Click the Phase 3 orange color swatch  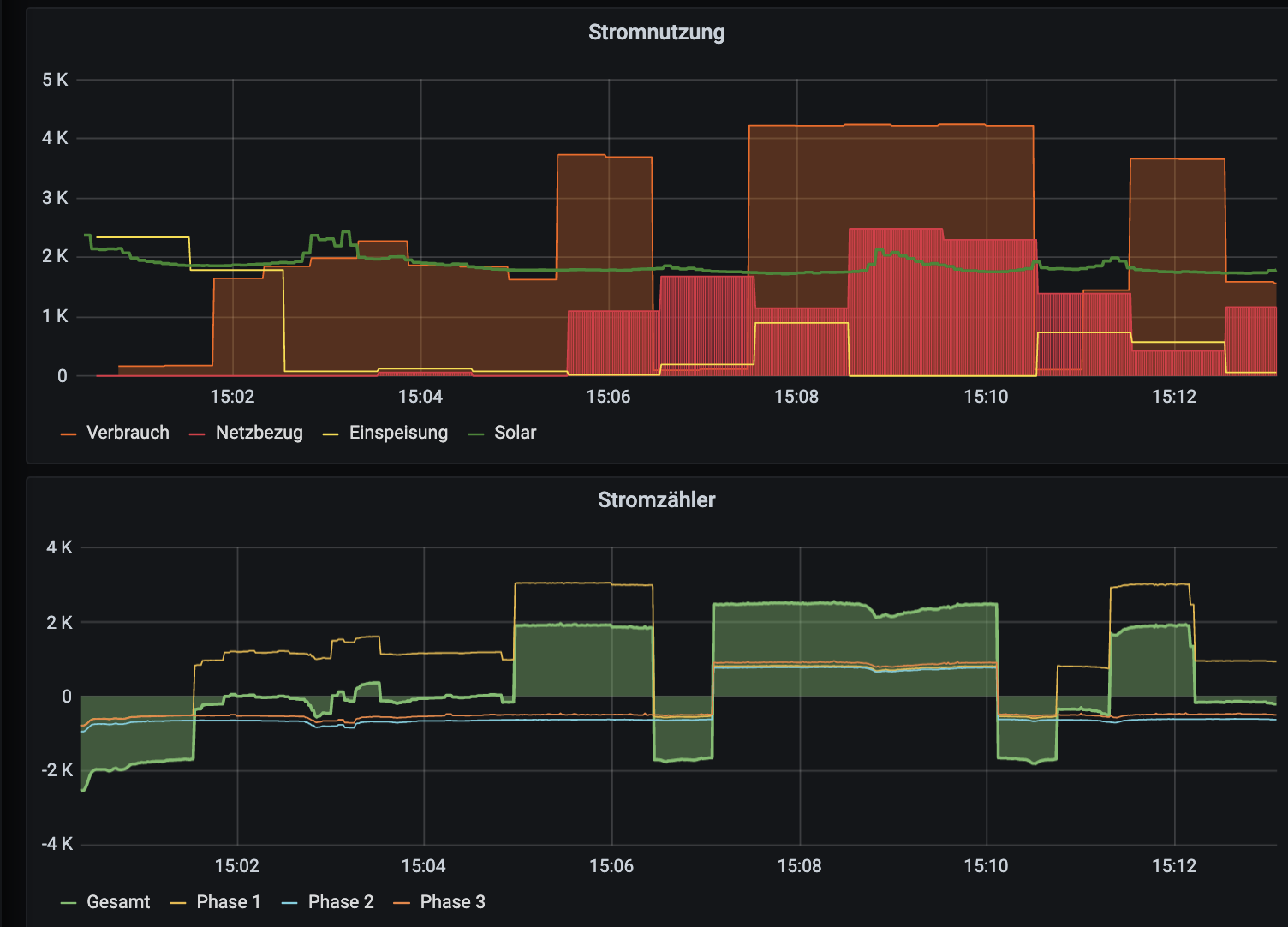click(402, 903)
